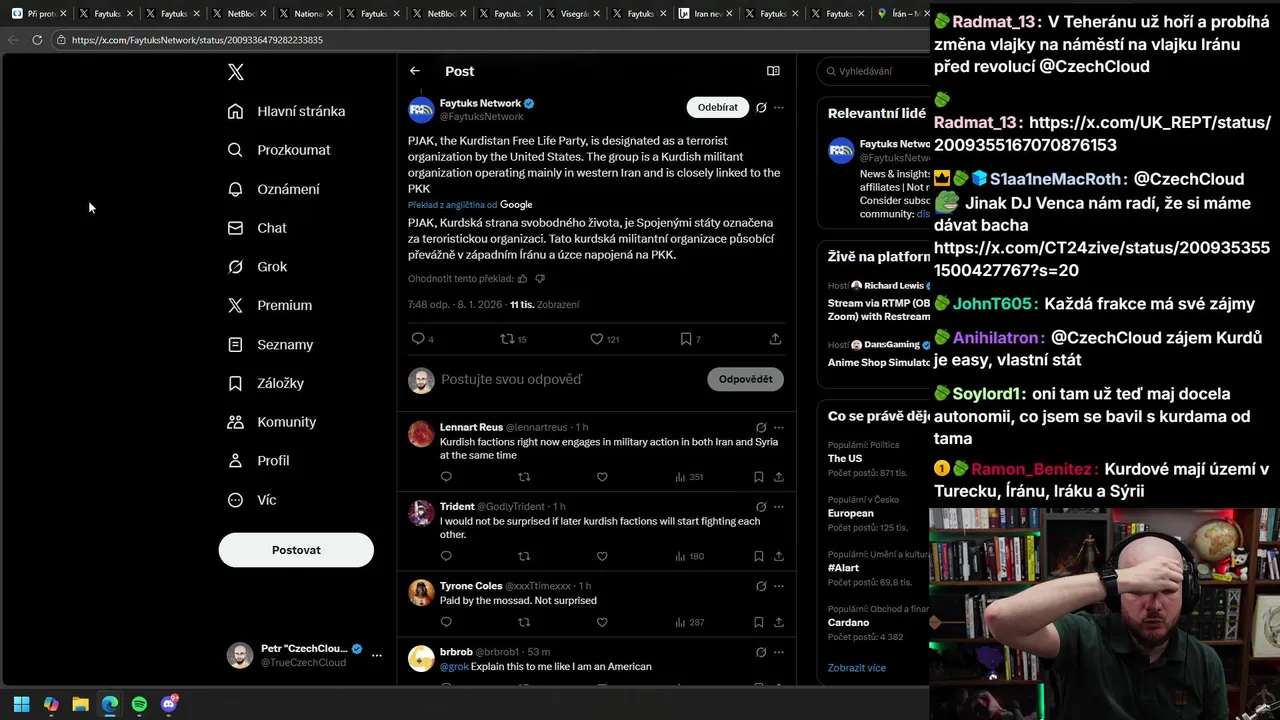Click the Odpovědět button

tap(746, 379)
